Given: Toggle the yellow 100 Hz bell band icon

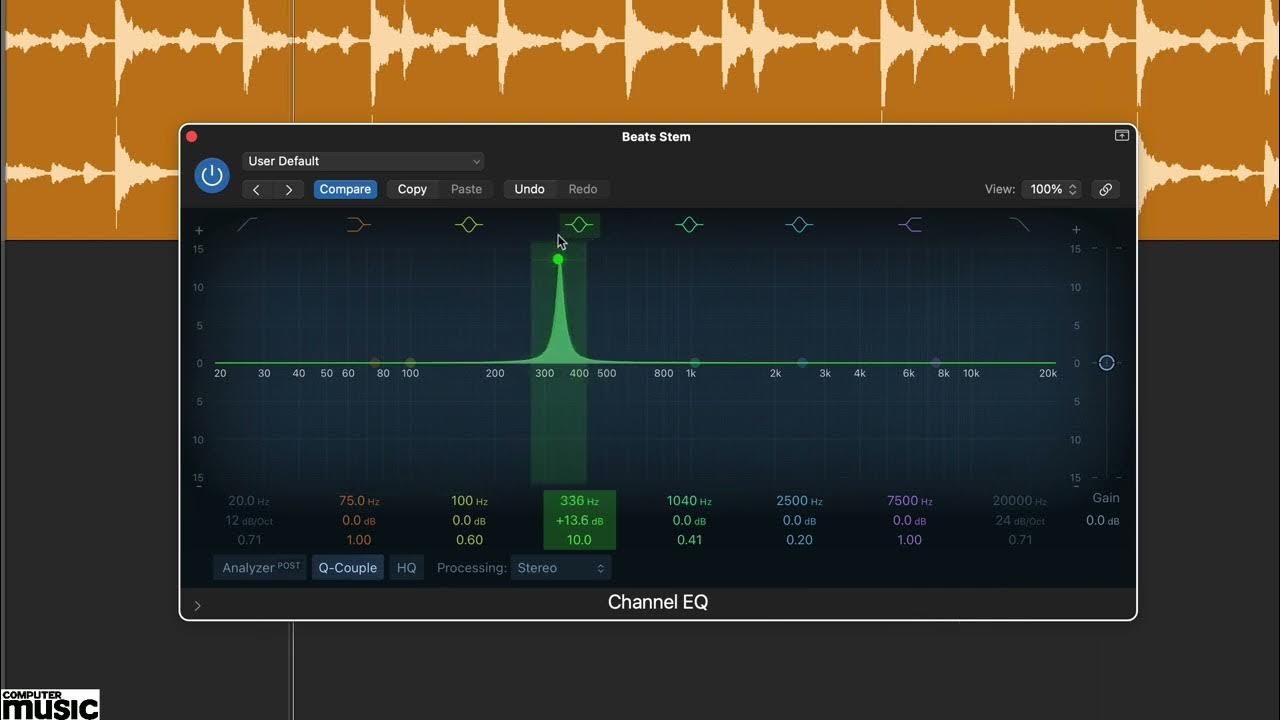Looking at the screenshot, I should (x=468, y=225).
